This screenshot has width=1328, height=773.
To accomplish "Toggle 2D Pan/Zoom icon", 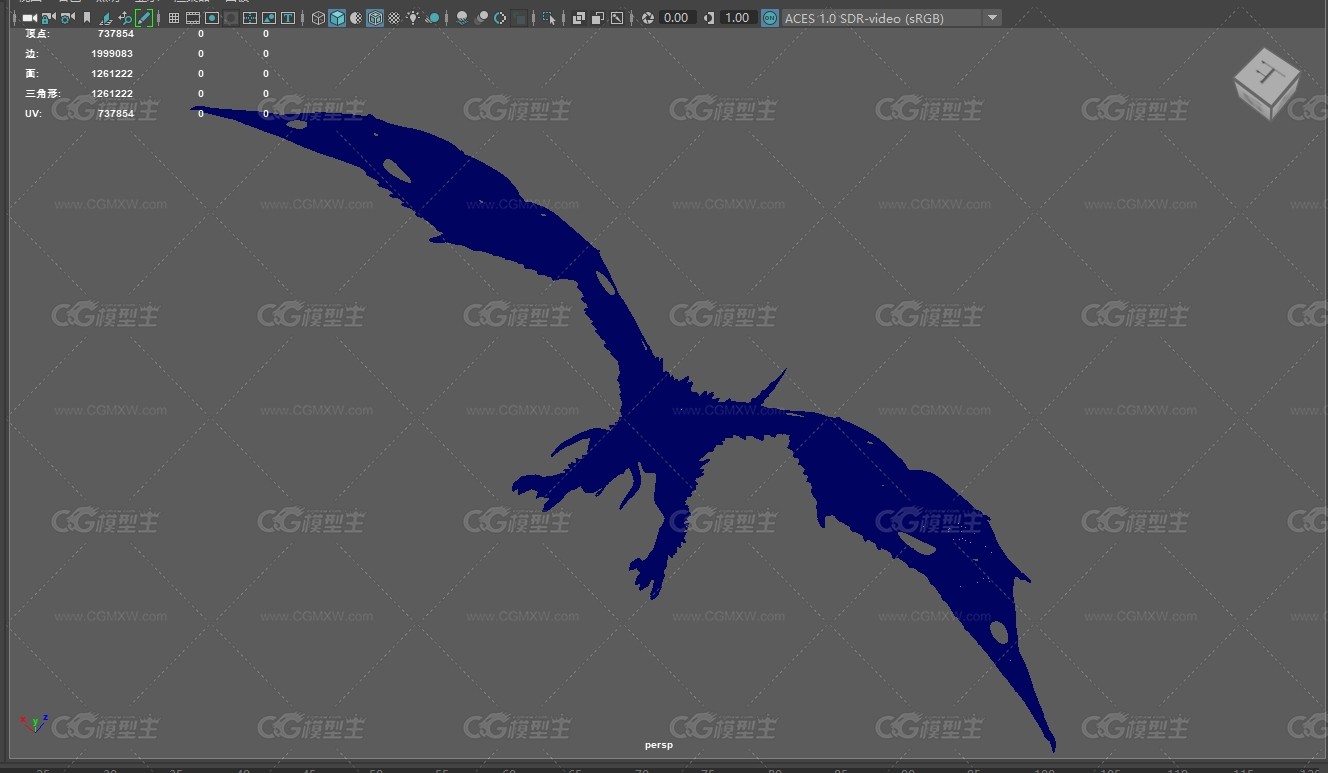I will coord(124,18).
